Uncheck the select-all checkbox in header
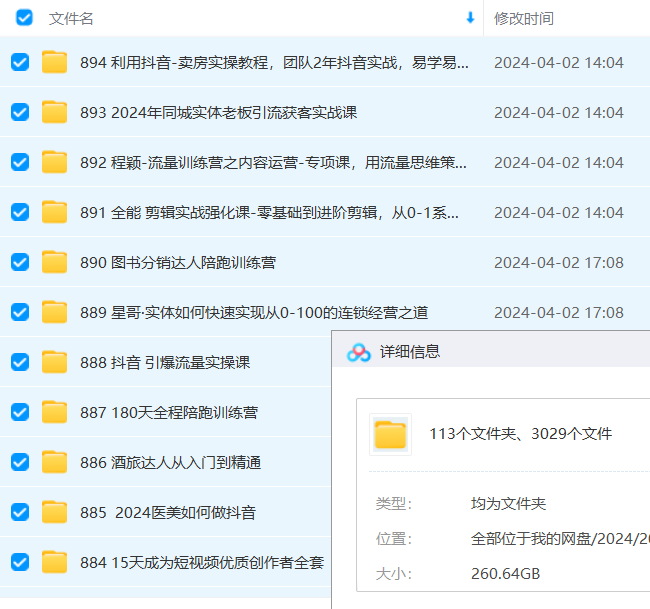This screenshot has width=650, height=609. (24, 18)
